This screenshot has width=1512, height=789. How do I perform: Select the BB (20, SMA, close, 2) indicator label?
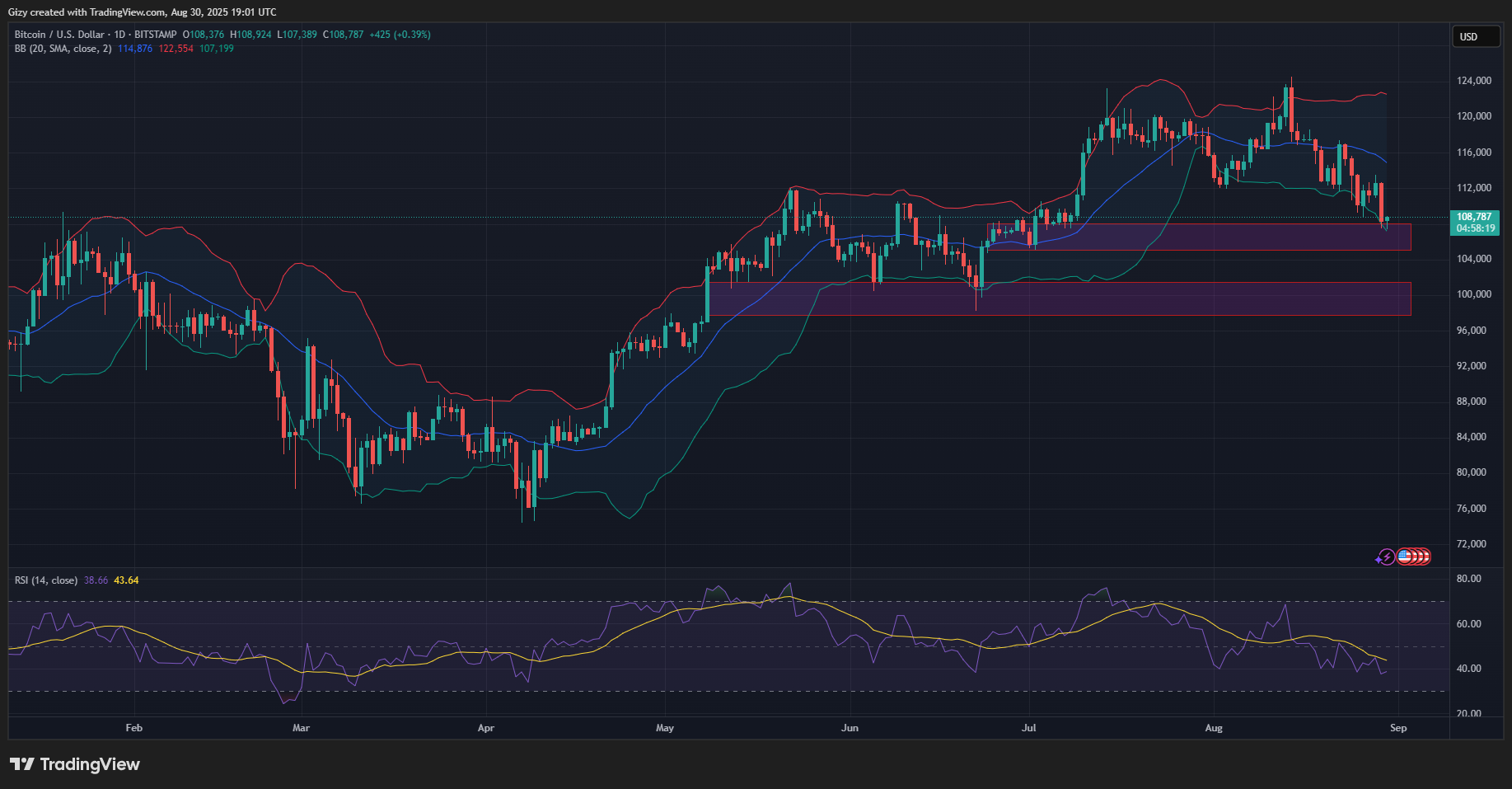63,49
